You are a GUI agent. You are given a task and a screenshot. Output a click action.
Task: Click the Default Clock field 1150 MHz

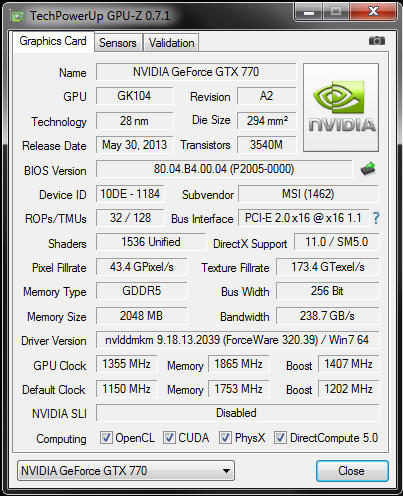(x=127, y=389)
